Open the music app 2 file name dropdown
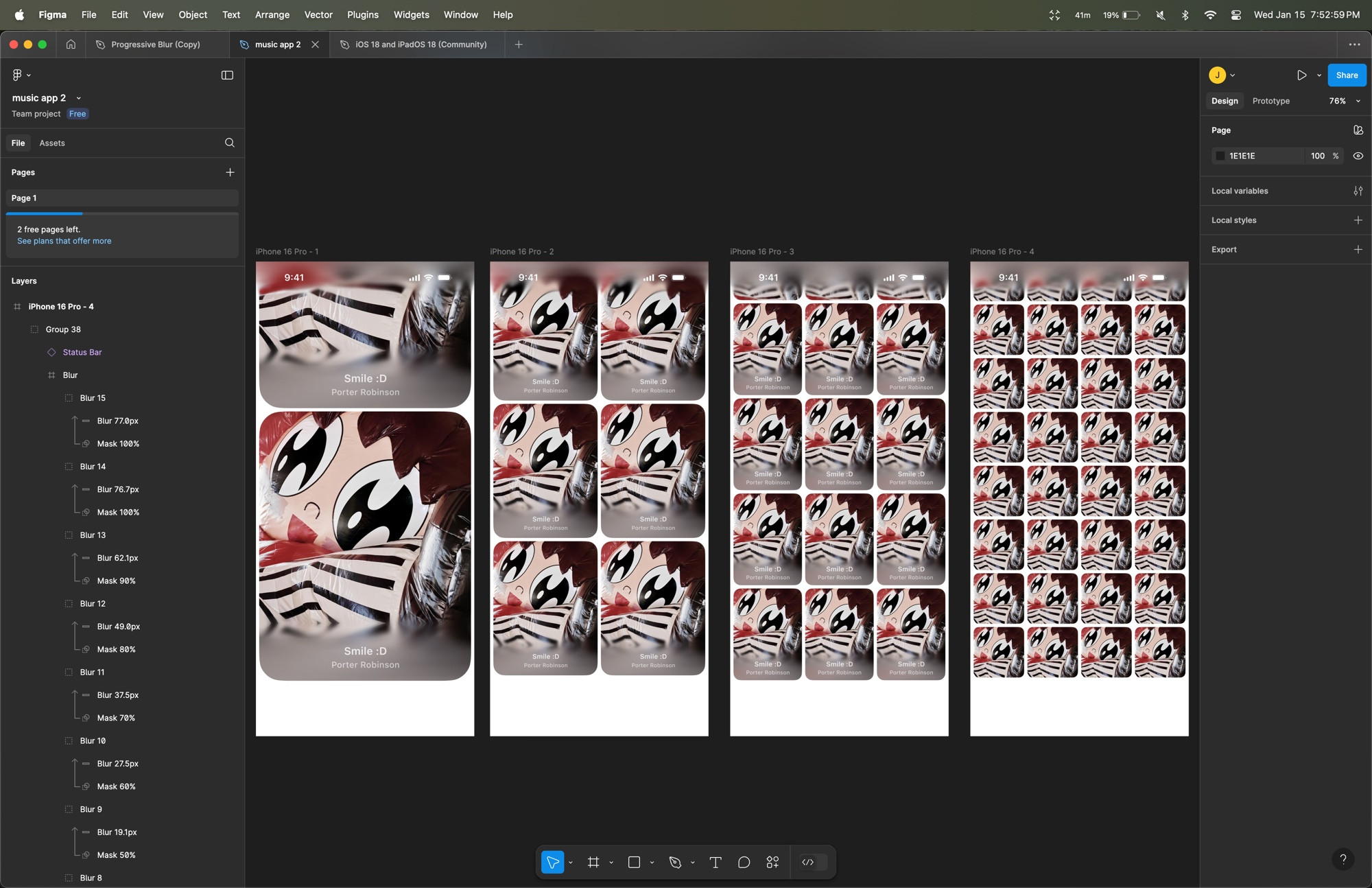 (78, 98)
